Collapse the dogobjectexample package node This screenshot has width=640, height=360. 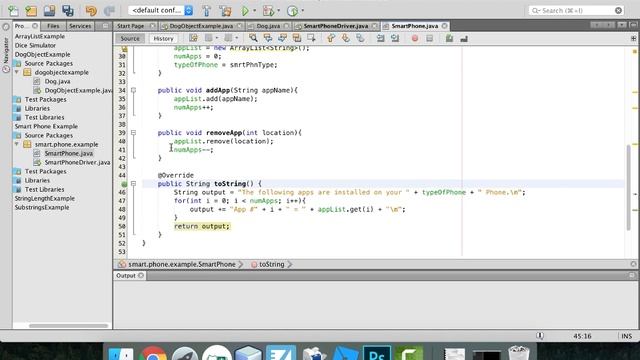coord(17,72)
